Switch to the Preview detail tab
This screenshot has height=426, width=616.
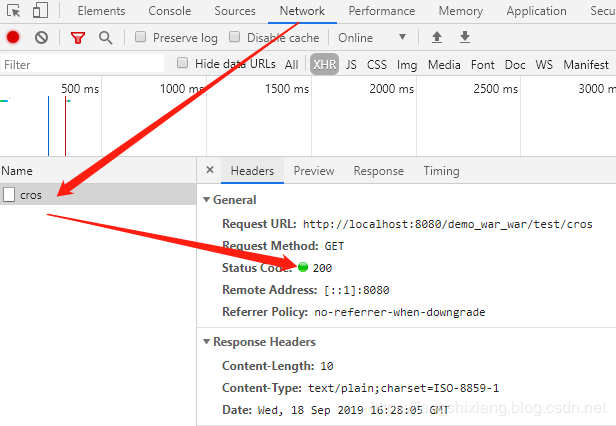[x=314, y=171]
